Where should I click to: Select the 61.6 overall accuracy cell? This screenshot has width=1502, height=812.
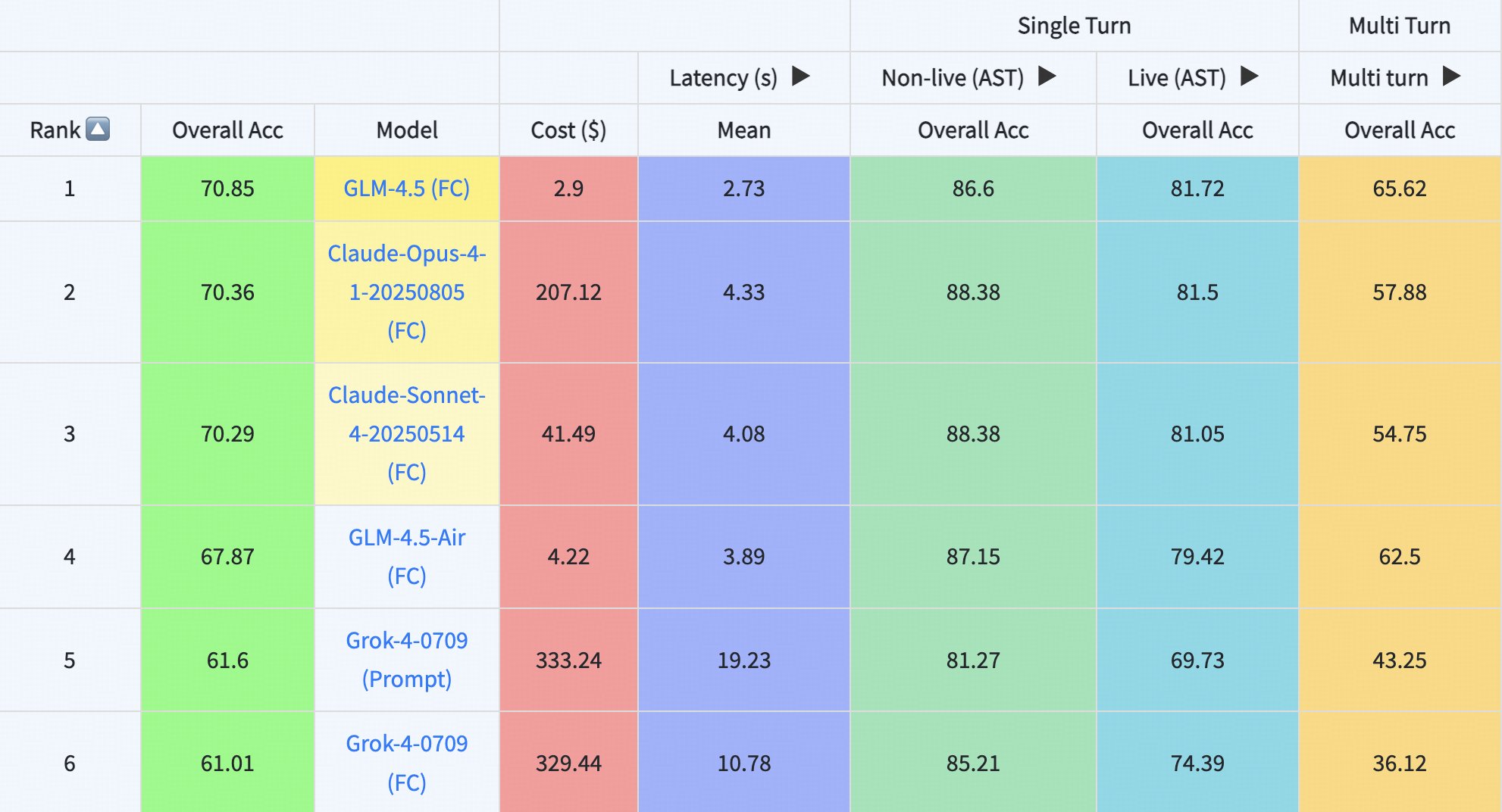pyautogui.click(x=227, y=660)
